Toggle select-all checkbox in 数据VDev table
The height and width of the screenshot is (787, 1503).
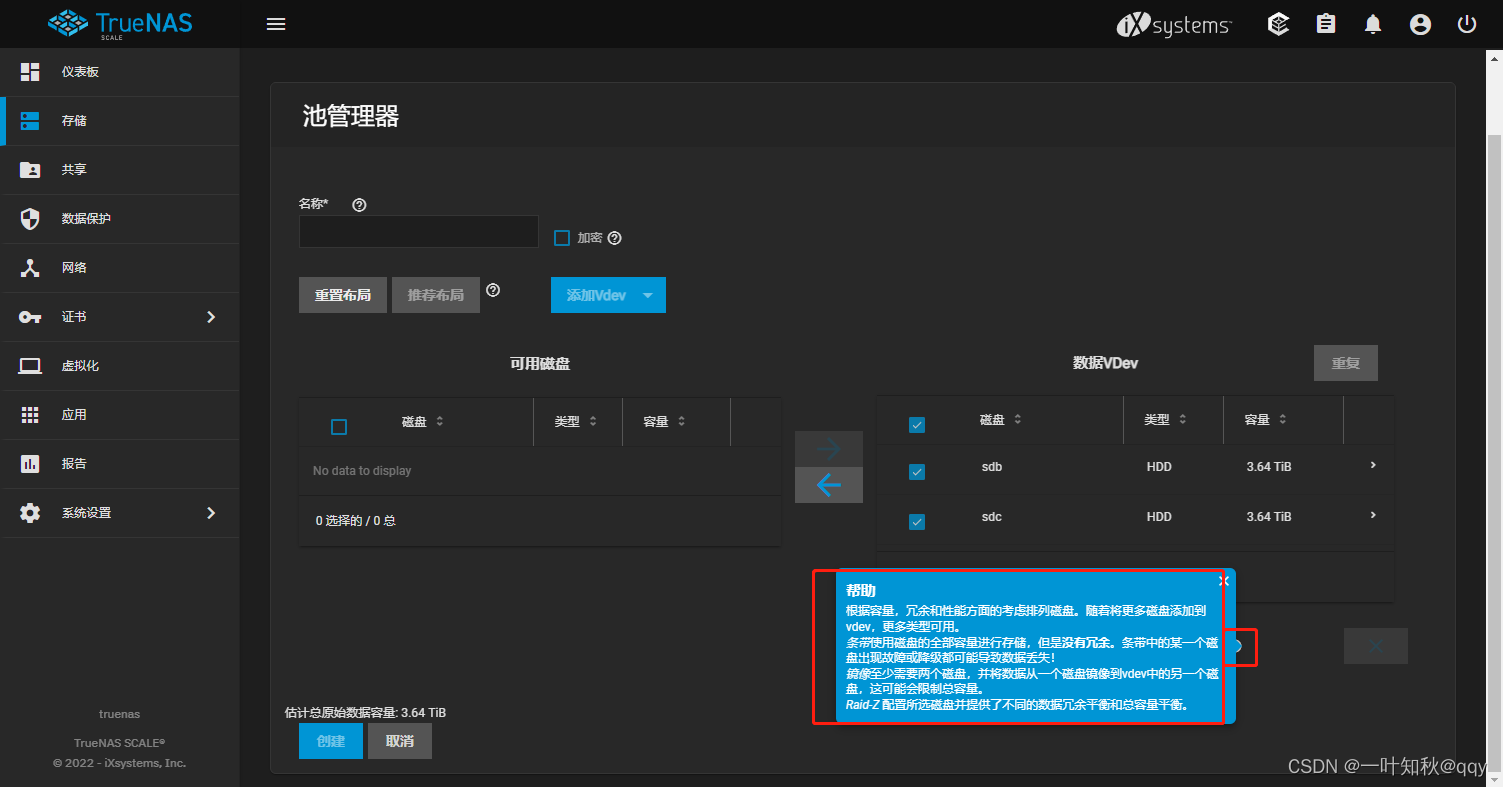pos(917,425)
